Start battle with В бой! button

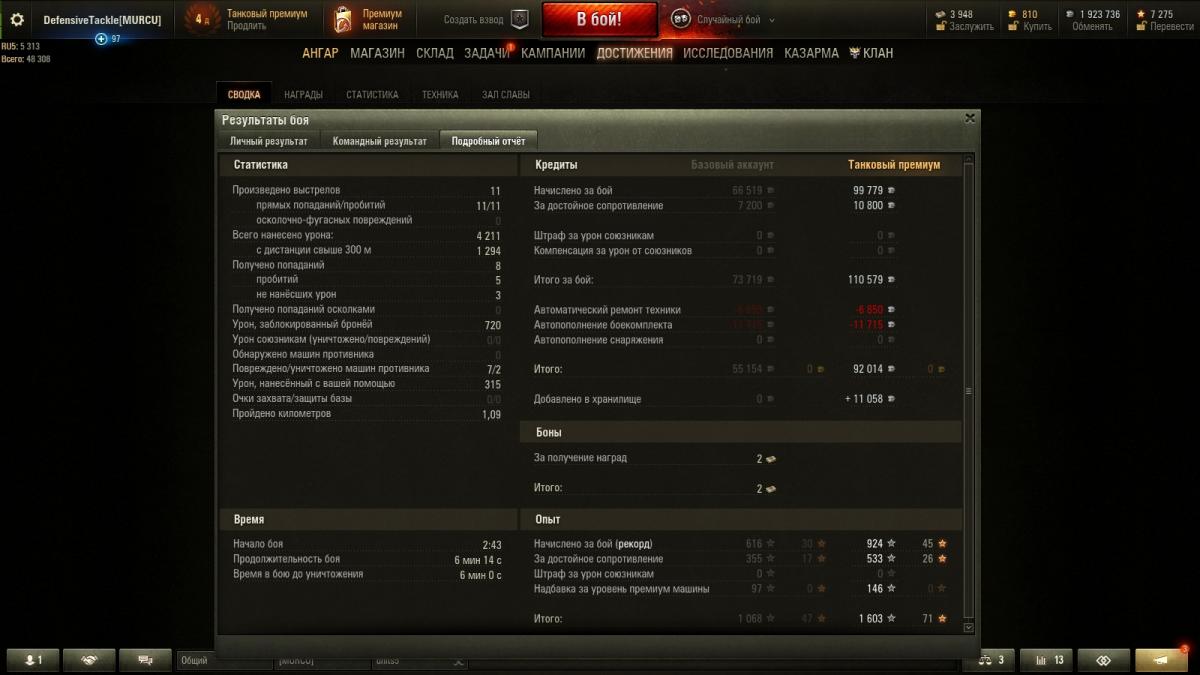tap(600, 19)
